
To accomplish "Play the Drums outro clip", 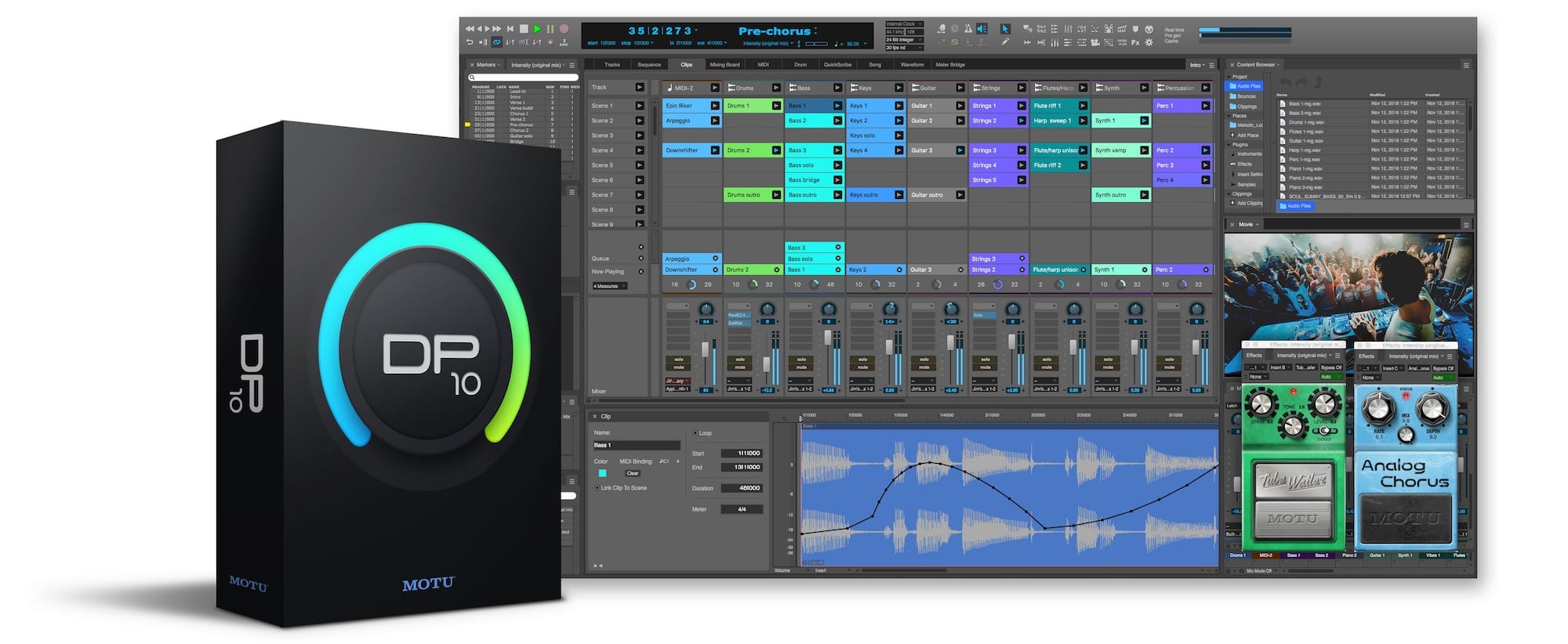I will pos(776,195).
